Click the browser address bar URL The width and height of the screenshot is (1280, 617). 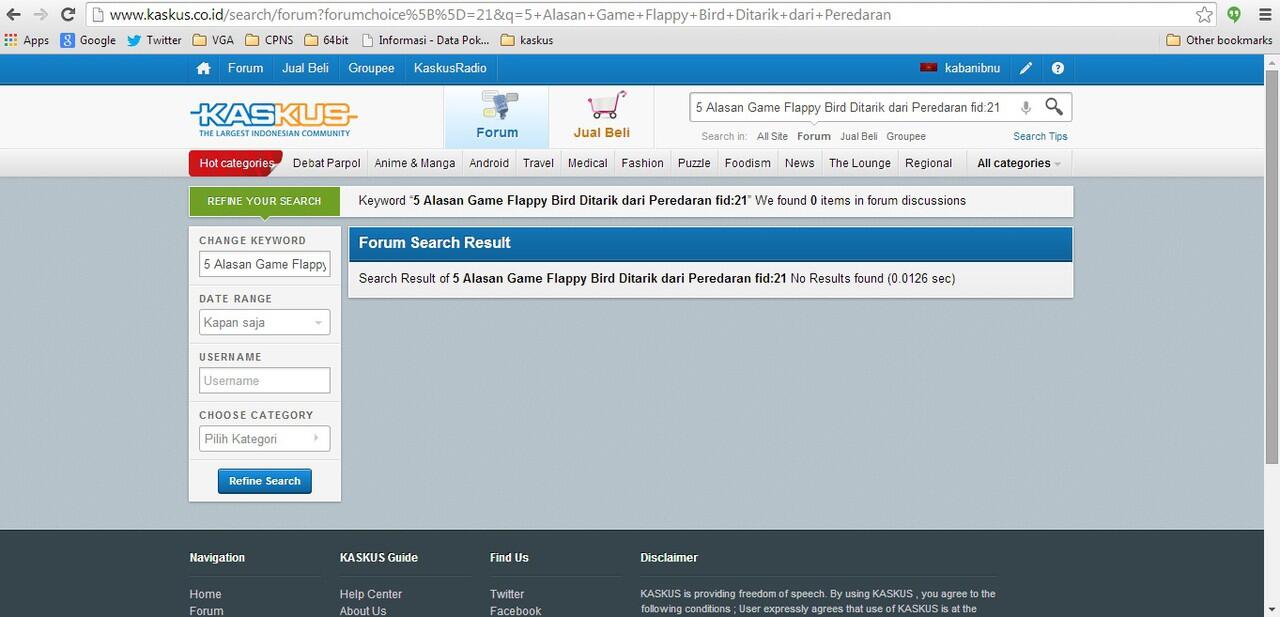coord(640,15)
